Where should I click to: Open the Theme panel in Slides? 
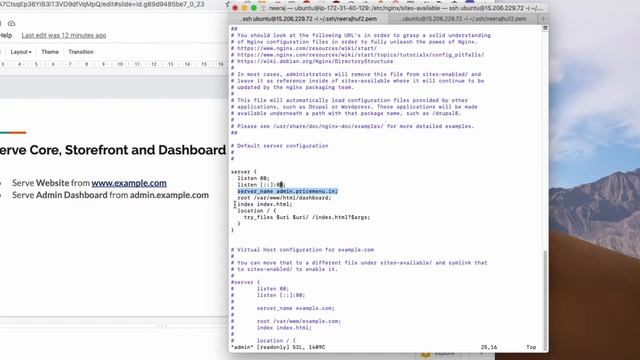(x=50, y=52)
